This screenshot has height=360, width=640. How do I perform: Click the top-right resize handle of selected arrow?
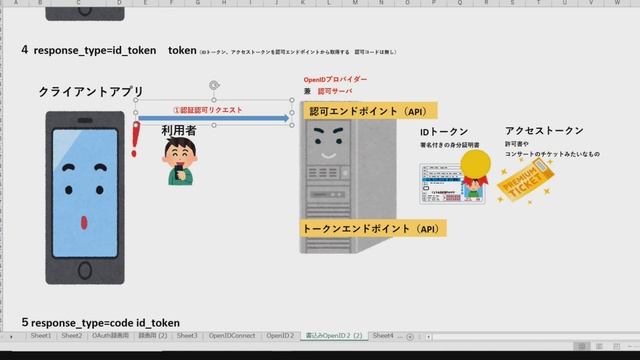292,100
